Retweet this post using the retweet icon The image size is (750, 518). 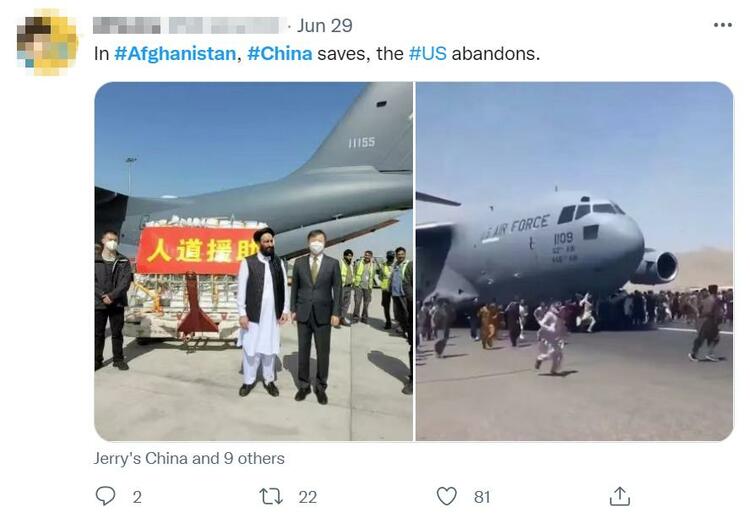pyautogui.click(x=271, y=496)
